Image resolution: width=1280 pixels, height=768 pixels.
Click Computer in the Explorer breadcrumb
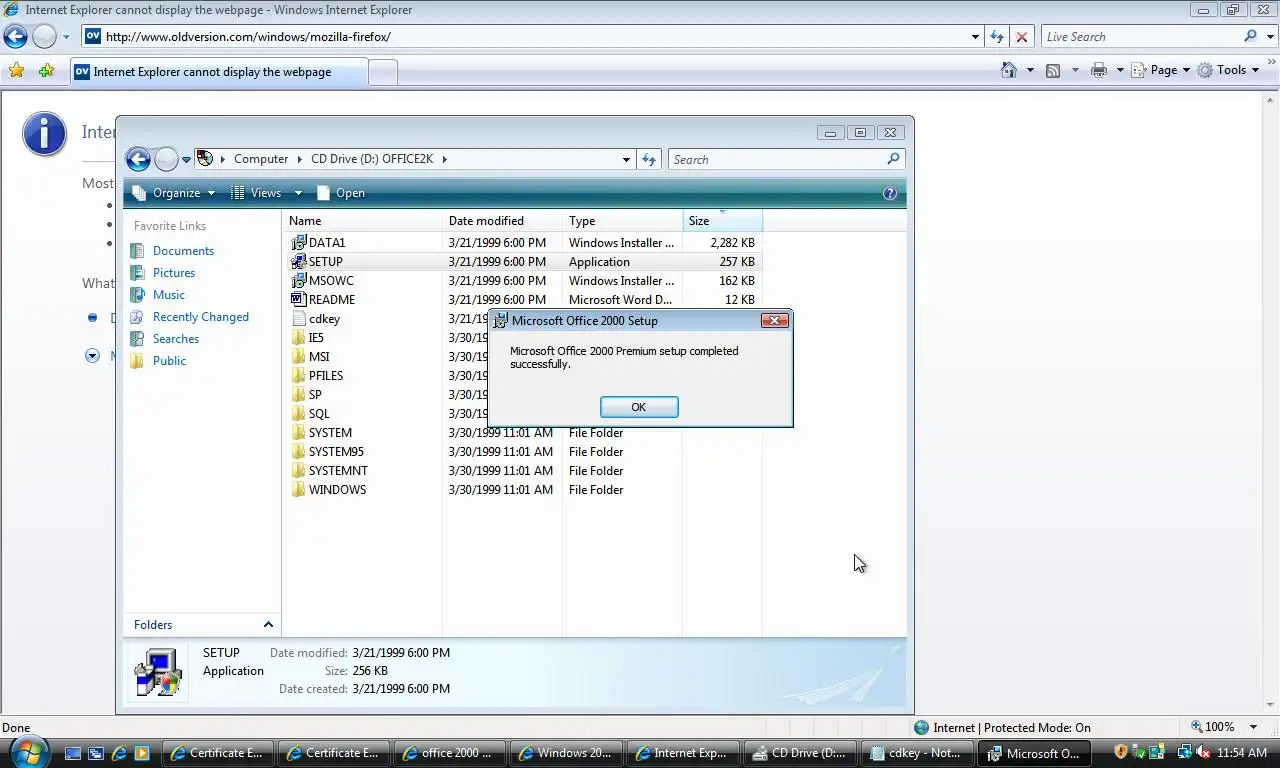(x=261, y=159)
